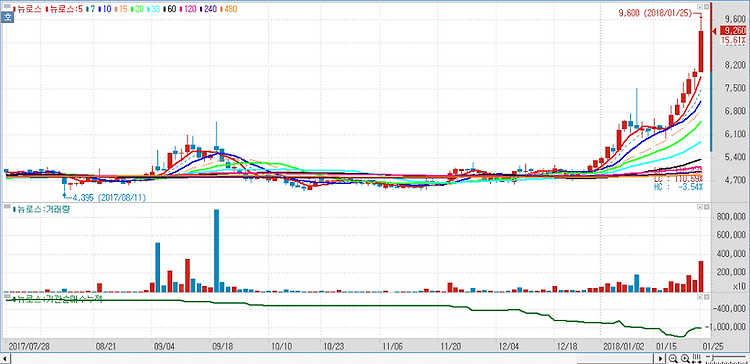Click the zoom in magnifier icon
Image resolution: width=750 pixels, height=364 pixels.
[x=684, y=359]
